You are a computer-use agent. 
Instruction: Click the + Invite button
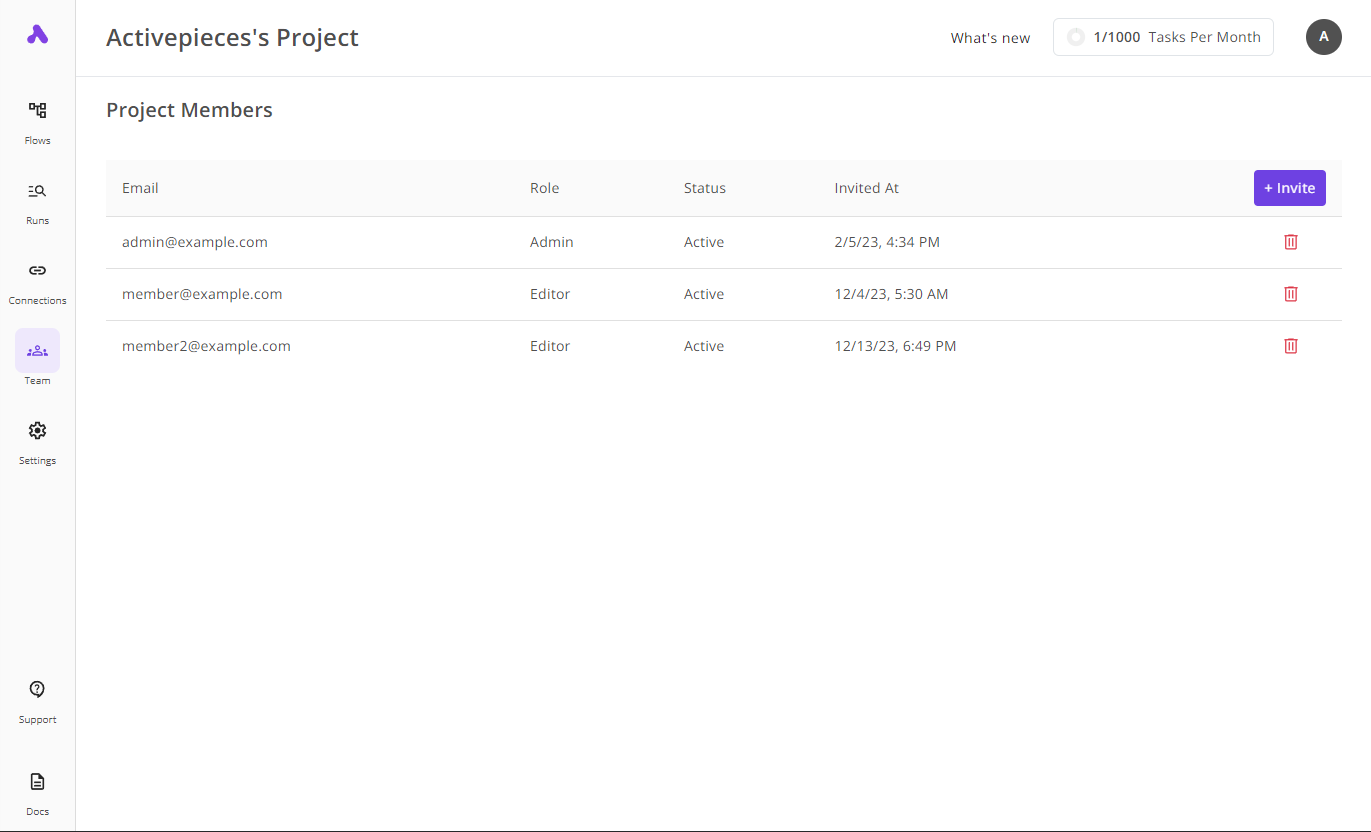point(1289,188)
